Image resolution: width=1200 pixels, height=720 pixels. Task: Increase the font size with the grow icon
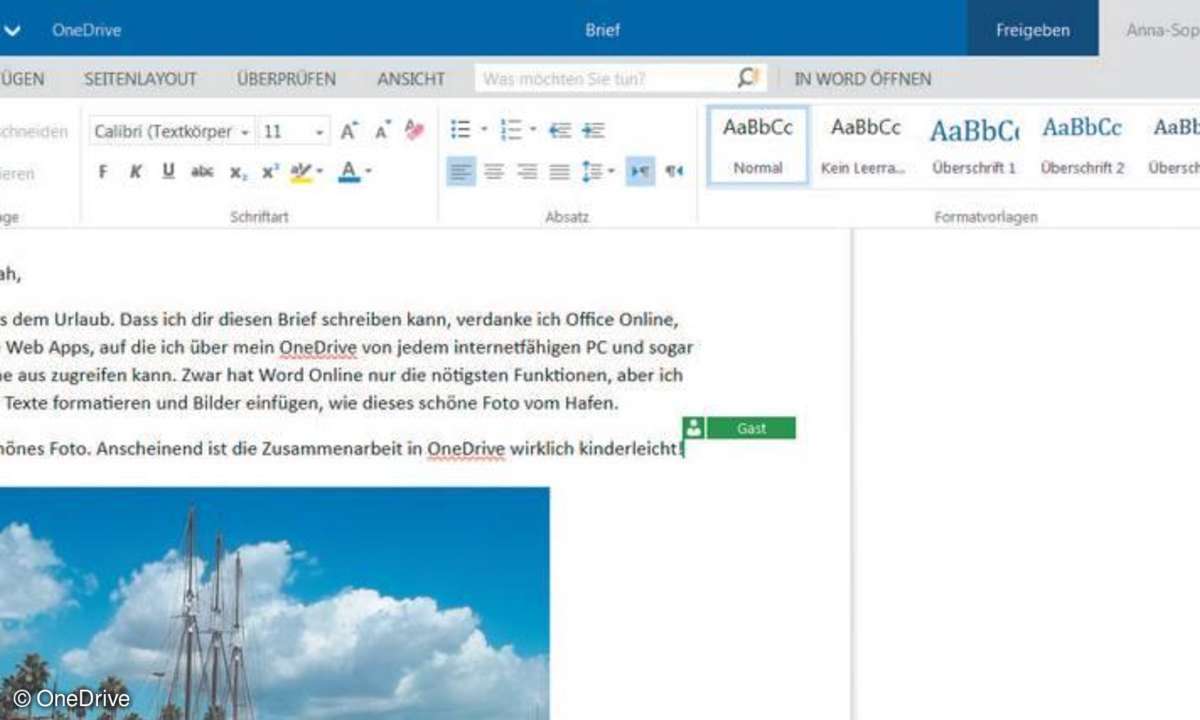point(349,131)
